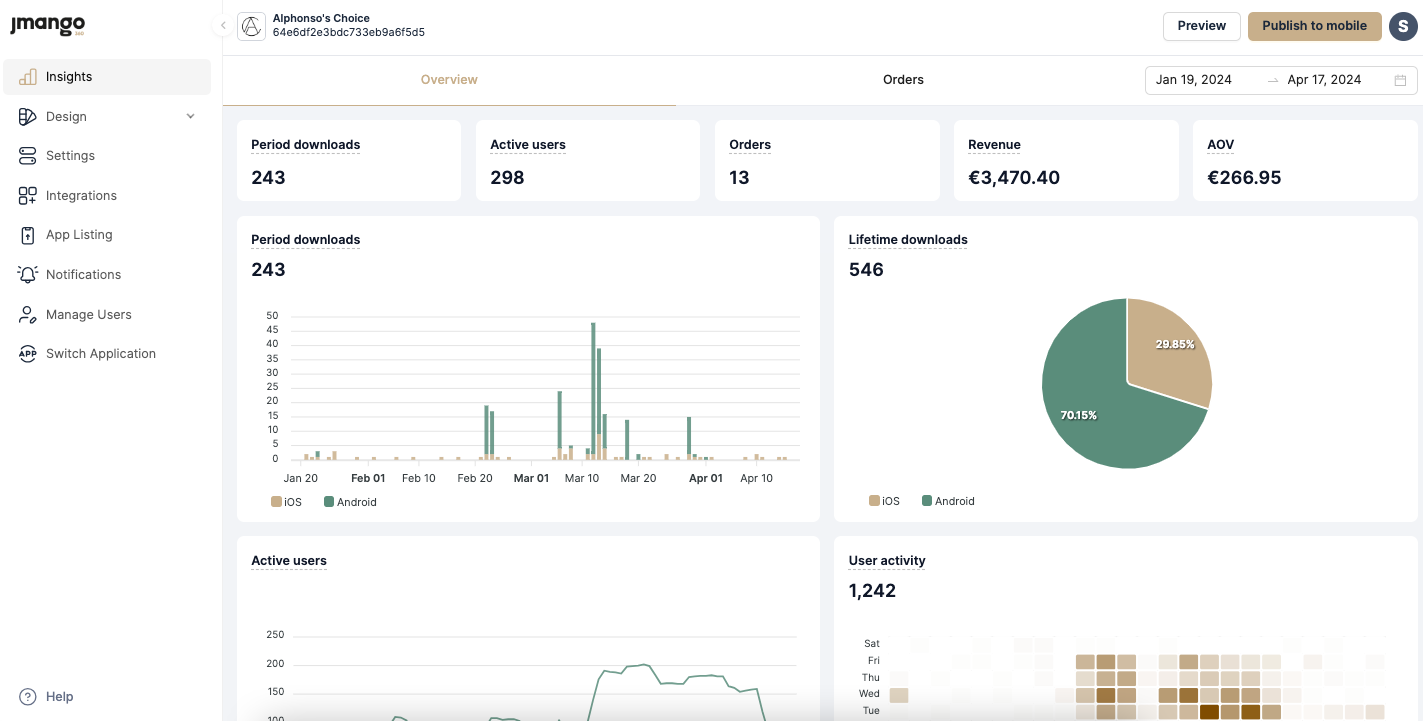Image resolution: width=1423 pixels, height=721 pixels.
Task: Click the Notifications bell icon
Action: [28, 275]
